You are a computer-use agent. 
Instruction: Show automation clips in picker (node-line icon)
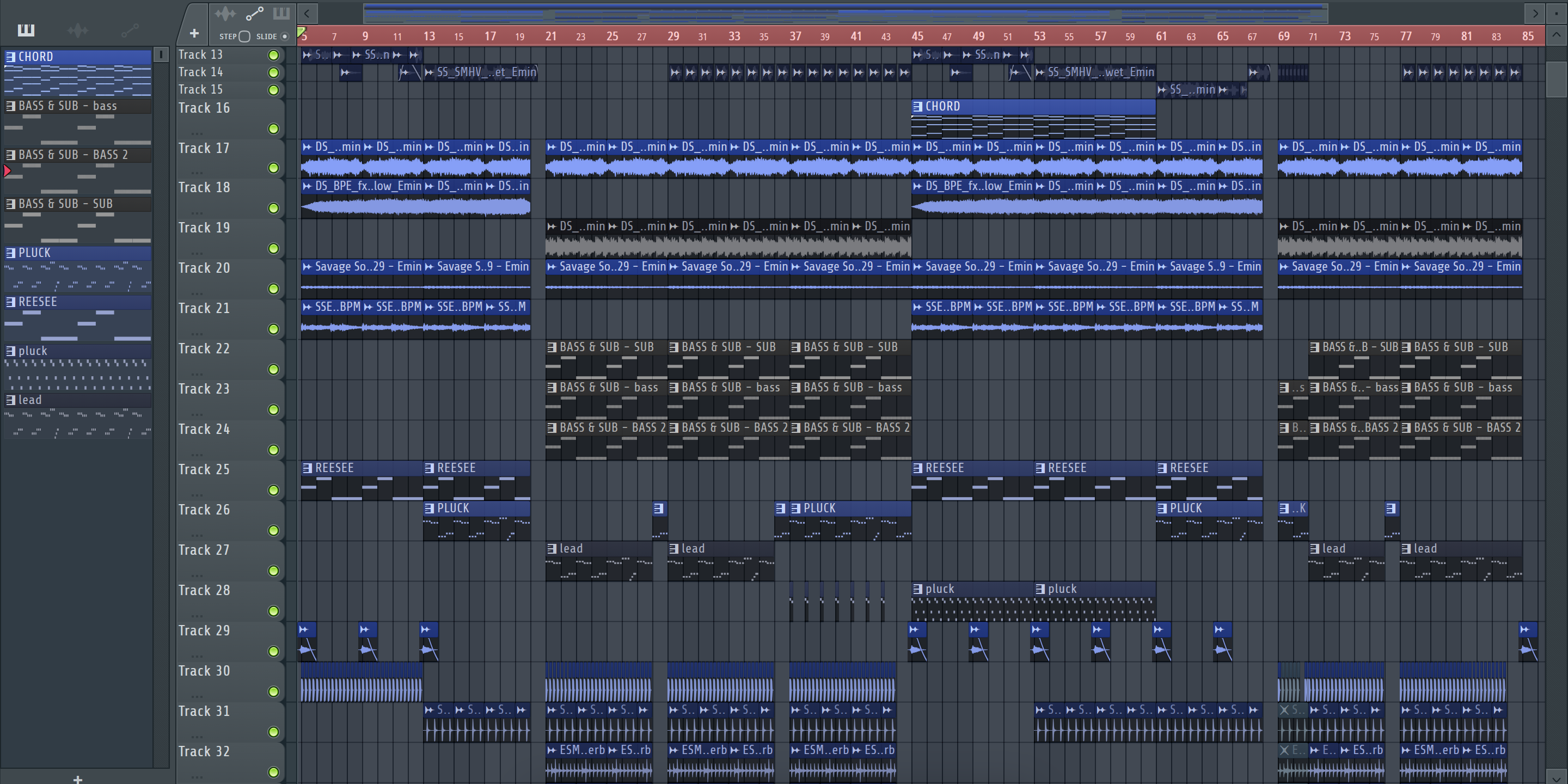coord(130,30)
